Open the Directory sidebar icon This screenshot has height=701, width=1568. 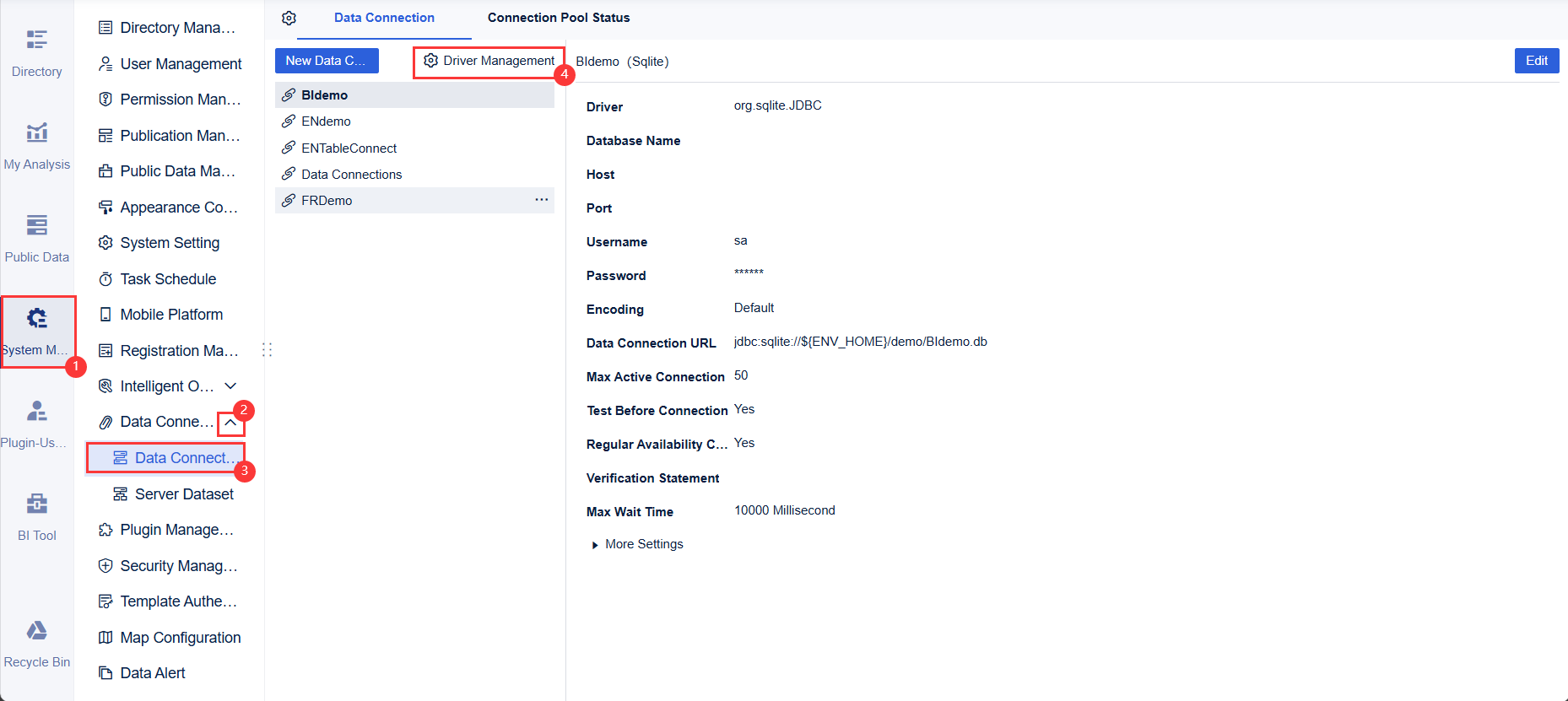click(x=37, y=40)
